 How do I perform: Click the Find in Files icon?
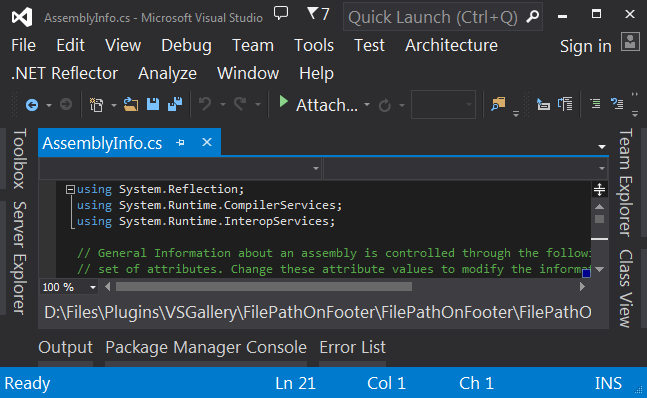point(498,104)
